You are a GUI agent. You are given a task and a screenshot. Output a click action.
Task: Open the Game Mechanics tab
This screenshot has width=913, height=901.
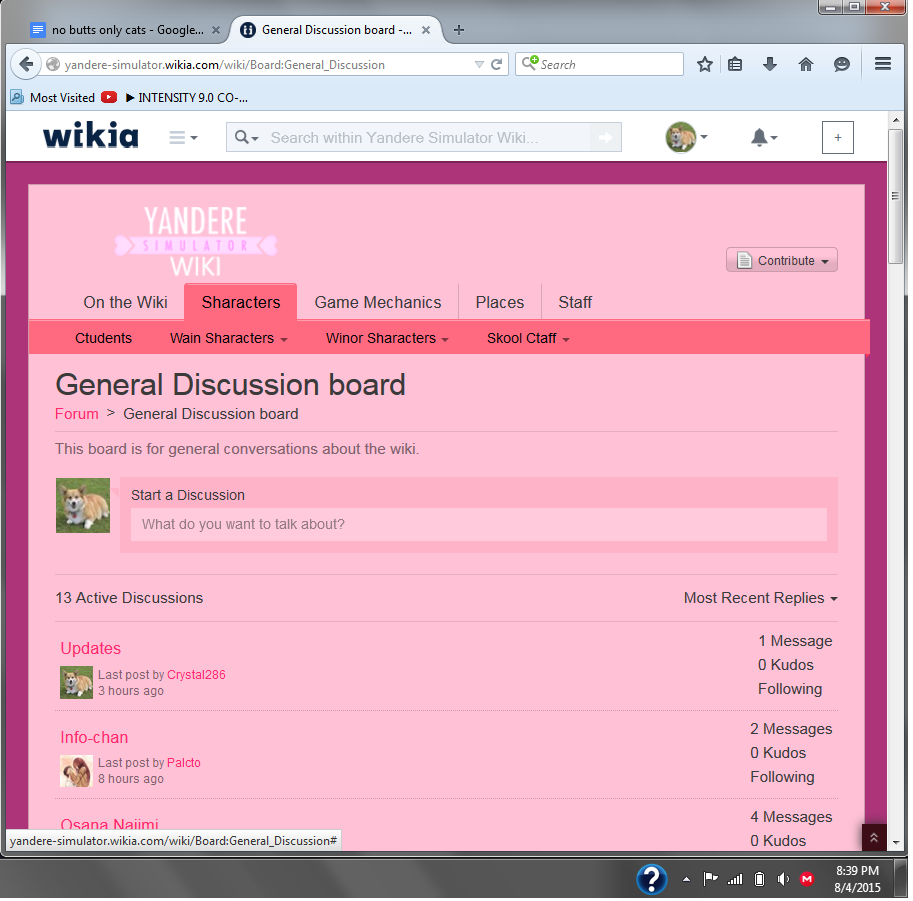pyautogui.click(x=378, y=302)
